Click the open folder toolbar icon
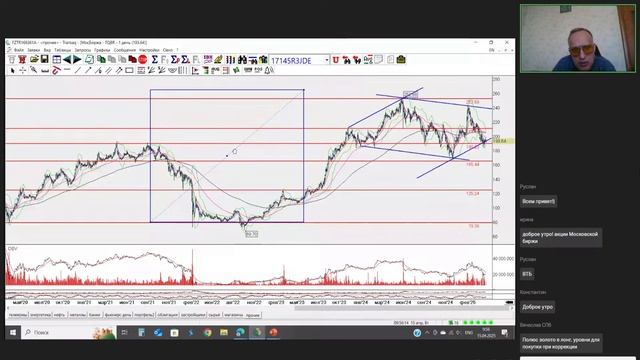640x360 pixels. pos(34,60)
